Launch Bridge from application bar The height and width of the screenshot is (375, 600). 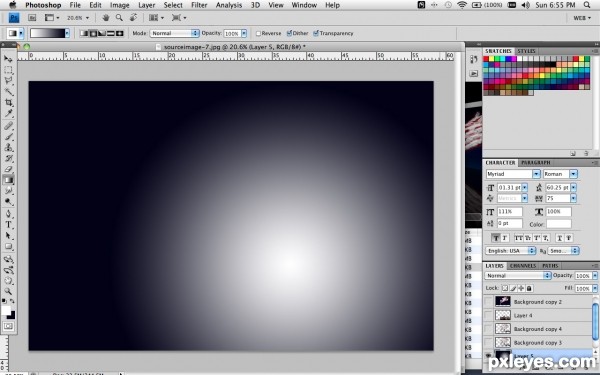tap(32, 18)
